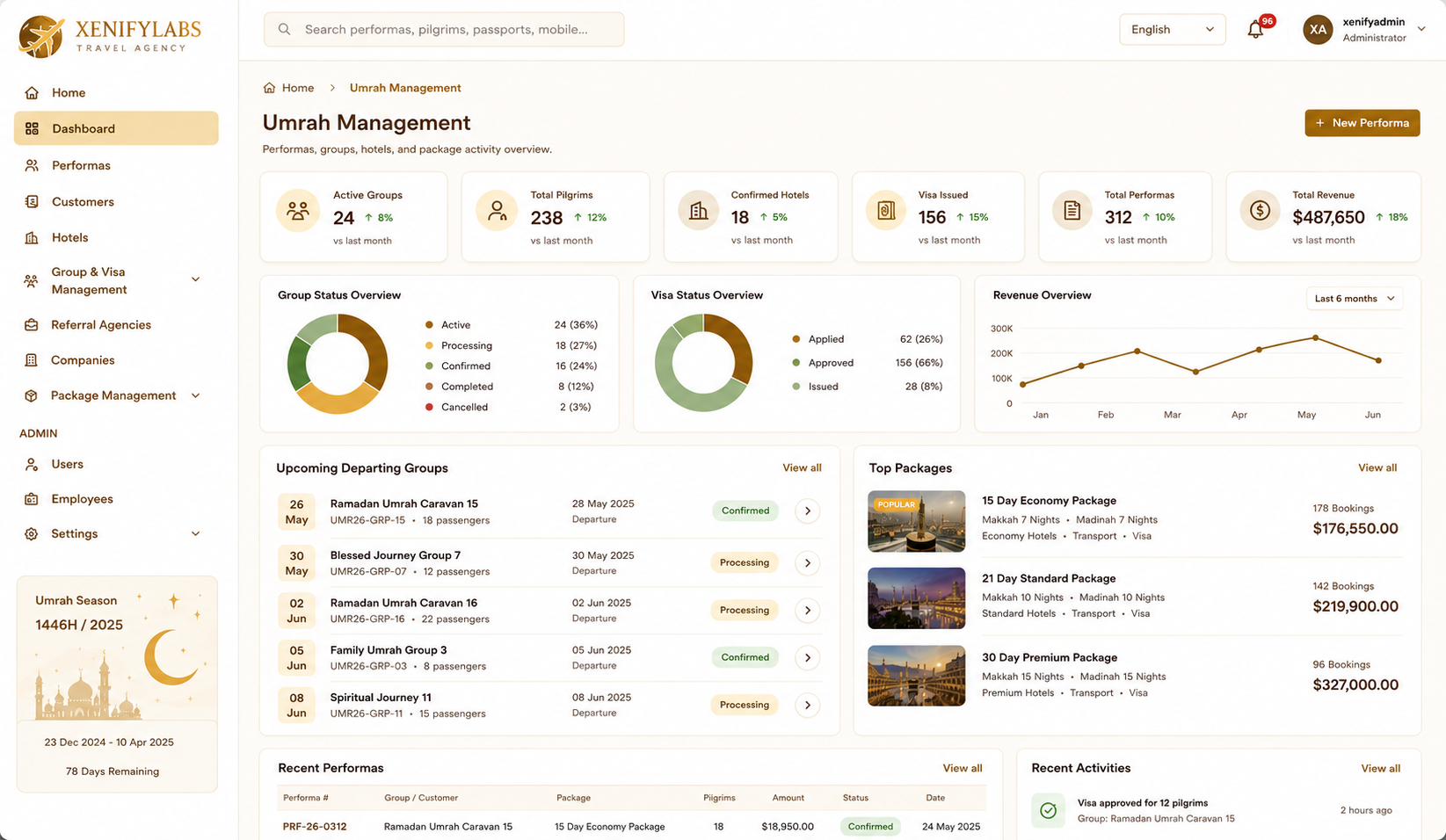The image size is (1446, 840).
Task: View all Recent Performas
Action: [963, 768]
